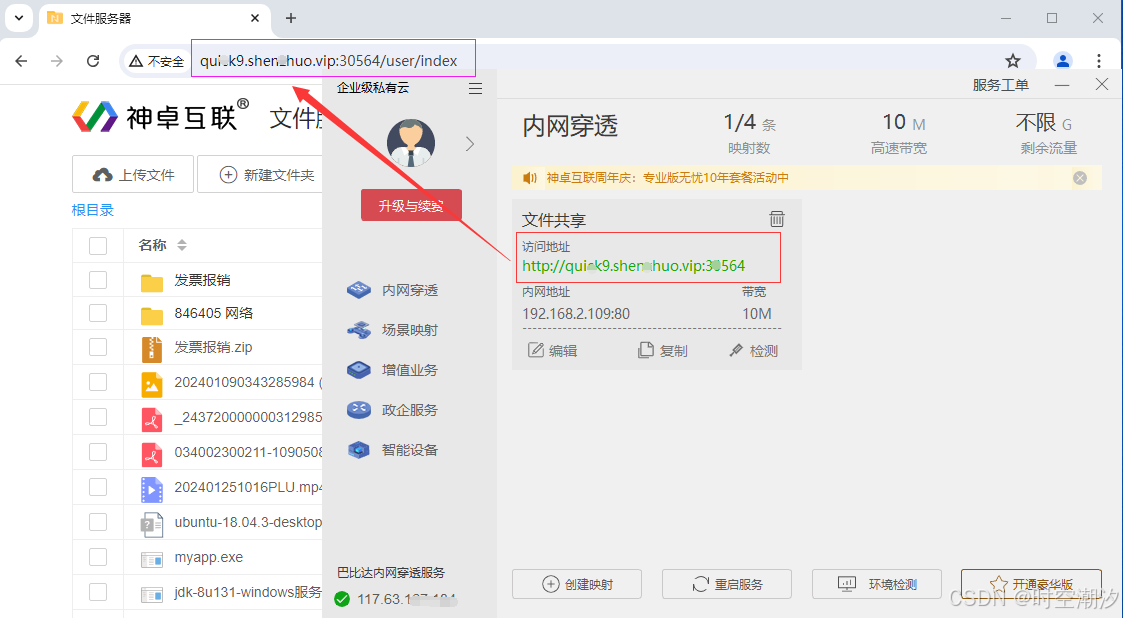Click 复制 on the 文件共享 card
Viewport: 1123px width, 618px height.
pyautogui.click(x=662, y=350)
